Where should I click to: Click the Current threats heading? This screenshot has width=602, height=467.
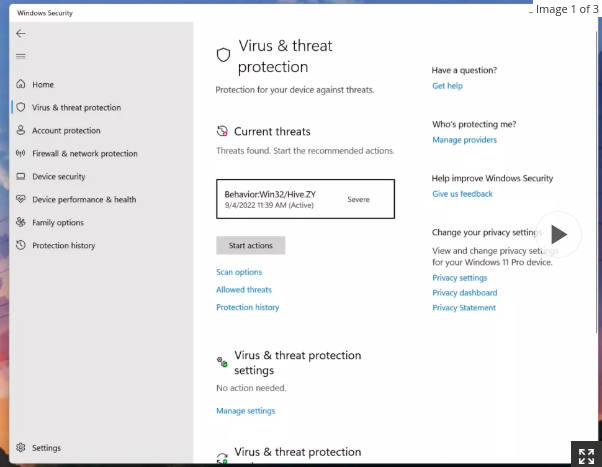coord(272,131)
